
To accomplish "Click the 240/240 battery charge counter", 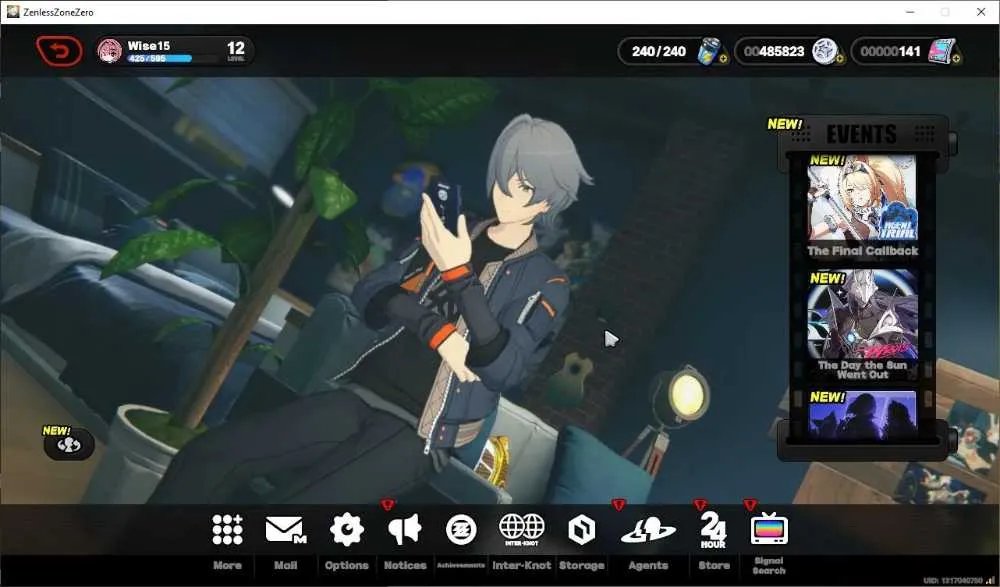I will pyautogui.click(x=659, y=51).
